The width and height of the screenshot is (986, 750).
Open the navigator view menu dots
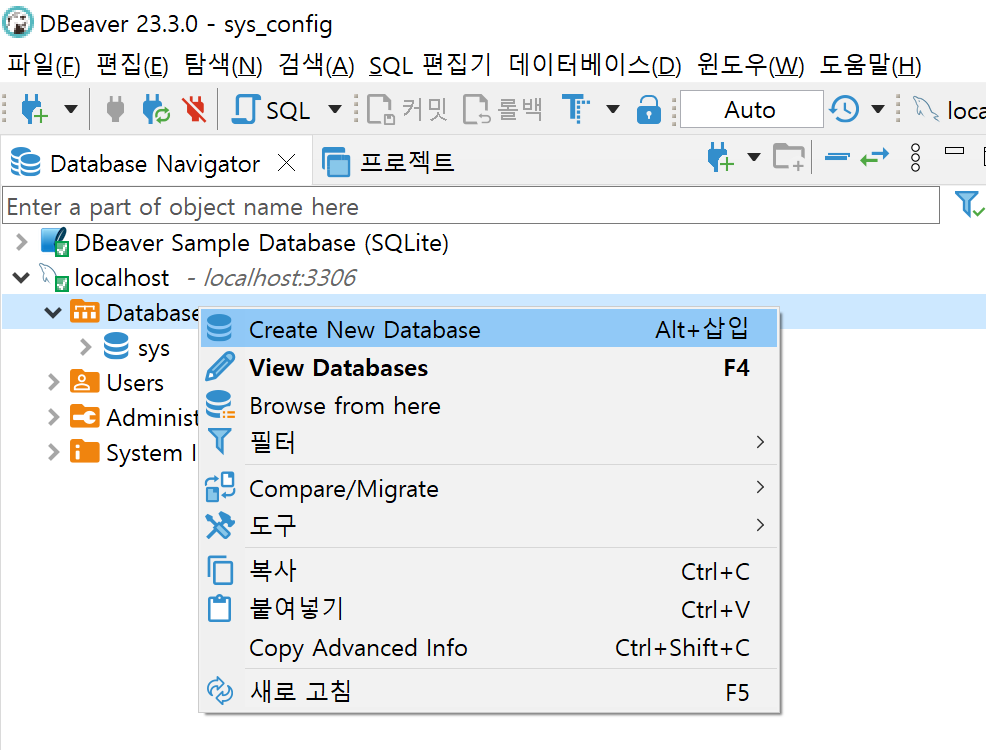click(x=916, y=157)
